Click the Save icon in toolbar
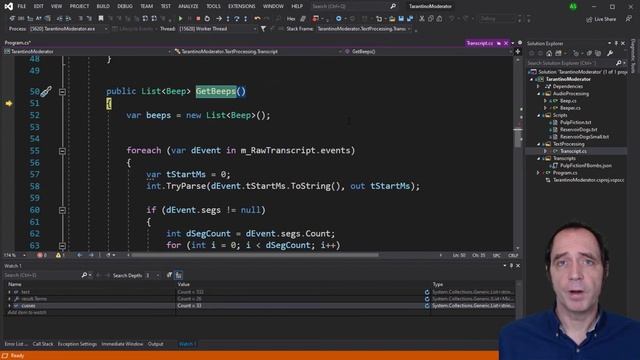This screenshot has height=360, width=640. pos(401,19)
